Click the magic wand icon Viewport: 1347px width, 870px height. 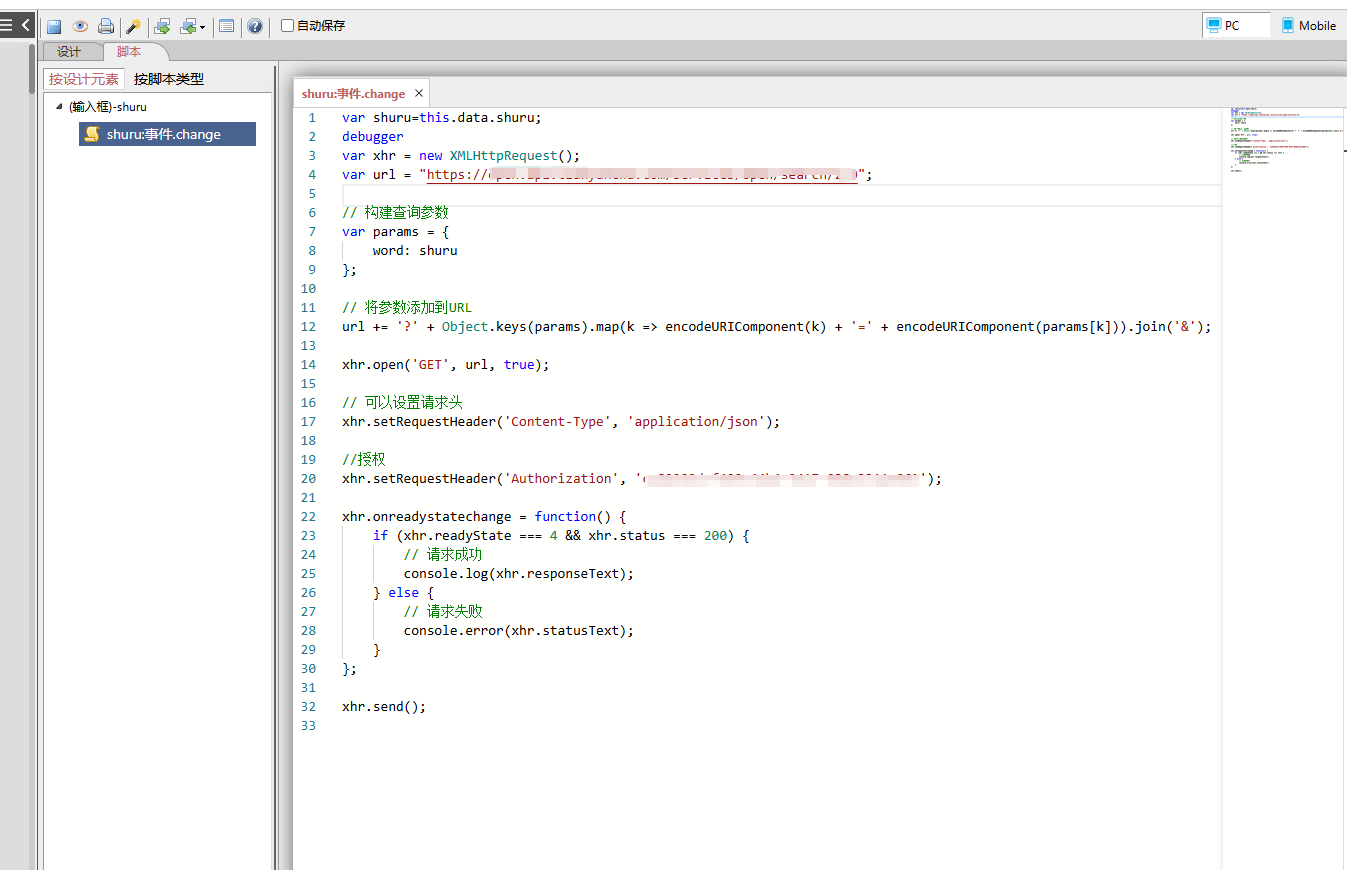pyautogui.click(x=133, y=26)
